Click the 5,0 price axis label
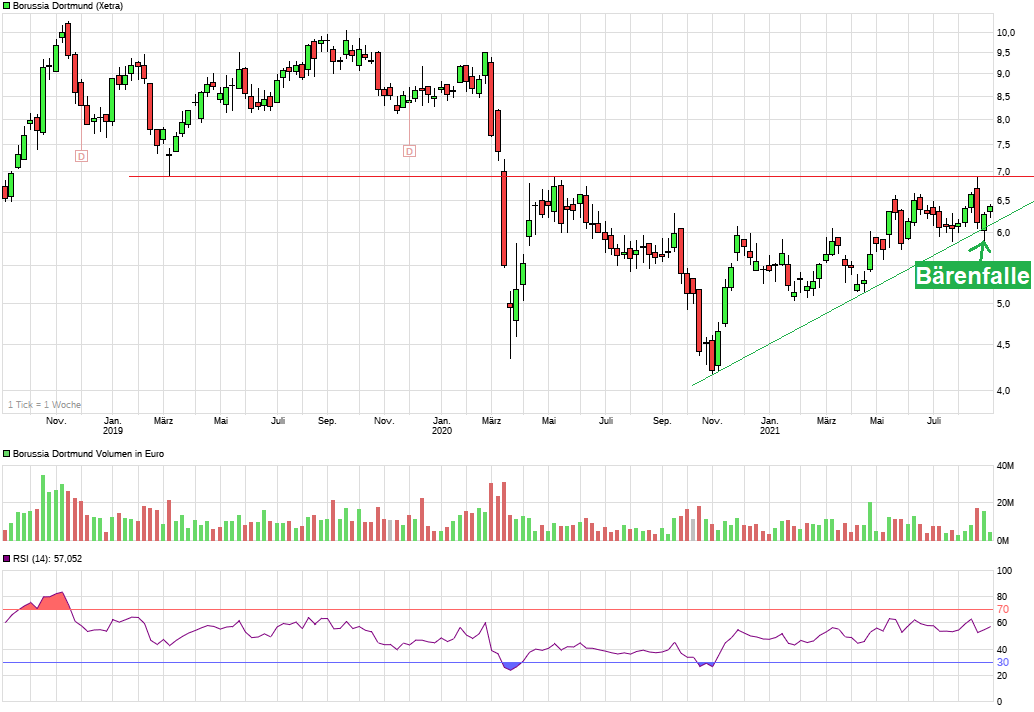 pos(1003,304)
